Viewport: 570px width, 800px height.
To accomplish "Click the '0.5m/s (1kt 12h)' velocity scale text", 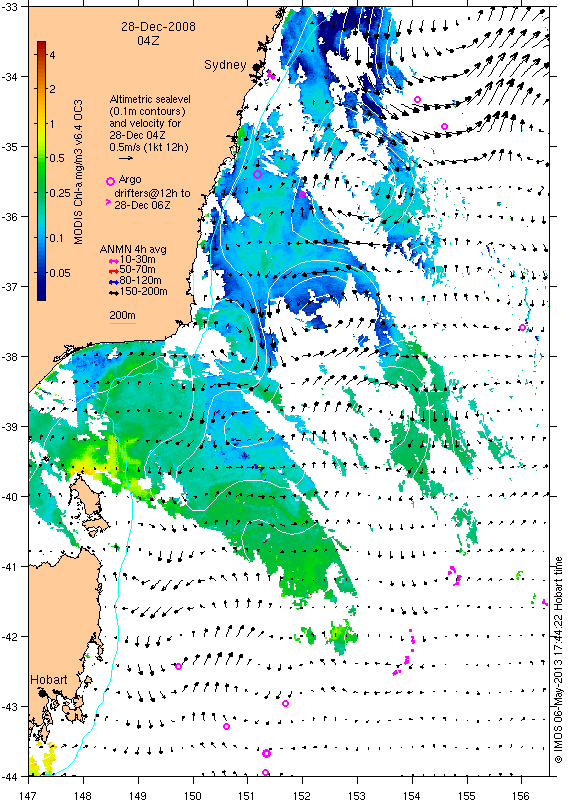I will [x=148, y=147].
